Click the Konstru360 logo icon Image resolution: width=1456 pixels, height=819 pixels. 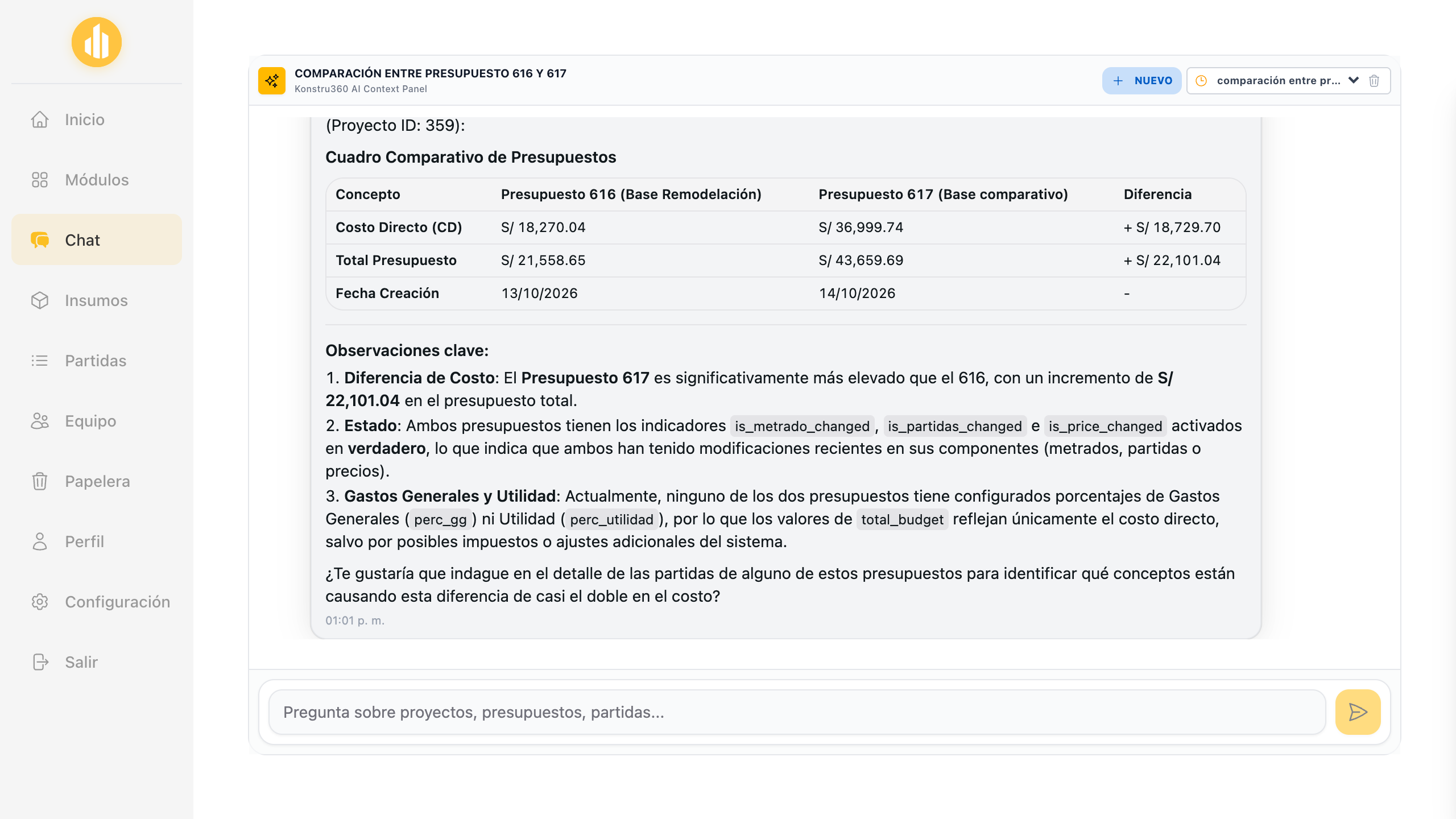(97, 42)
